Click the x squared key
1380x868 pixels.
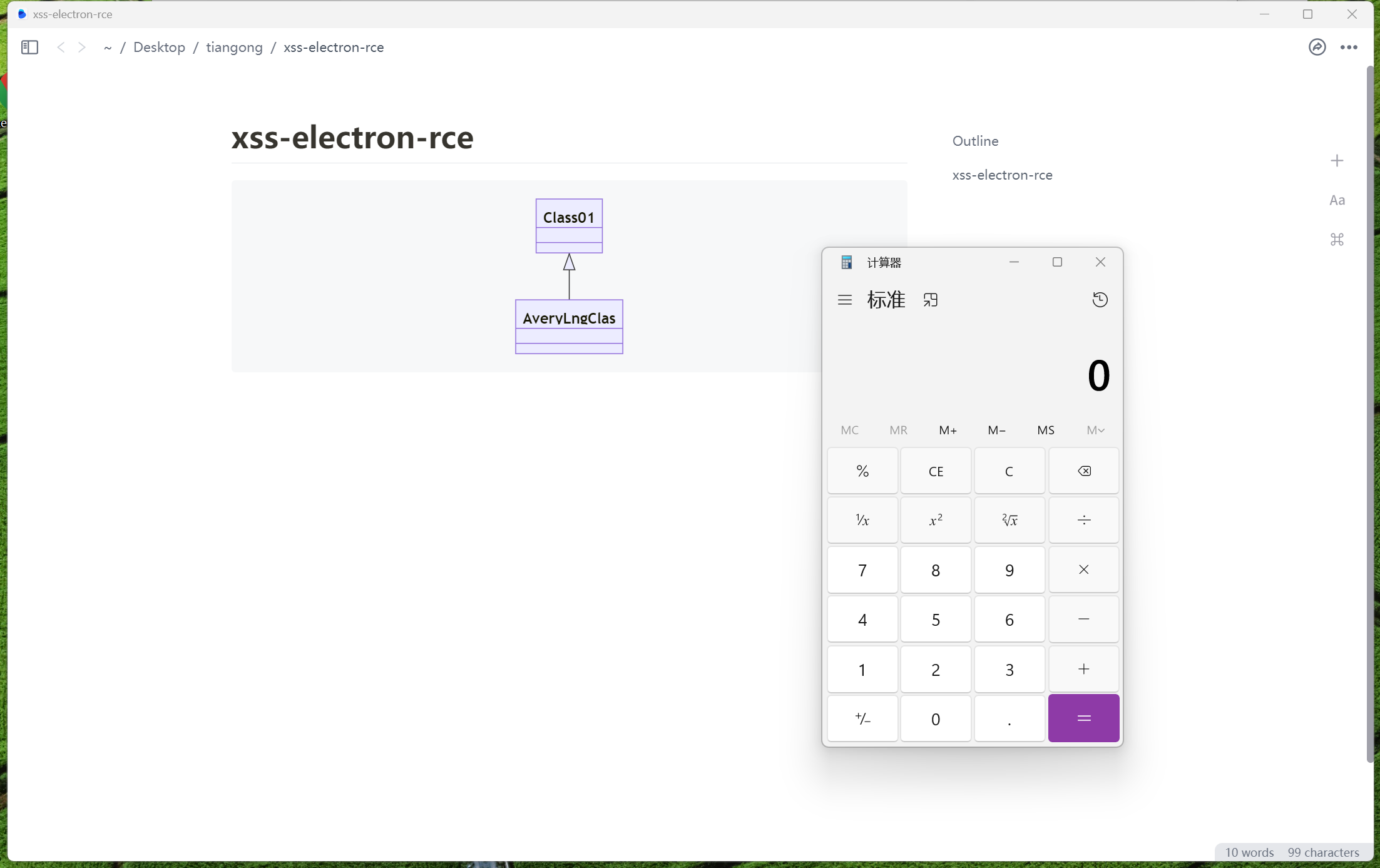point(936,520)
